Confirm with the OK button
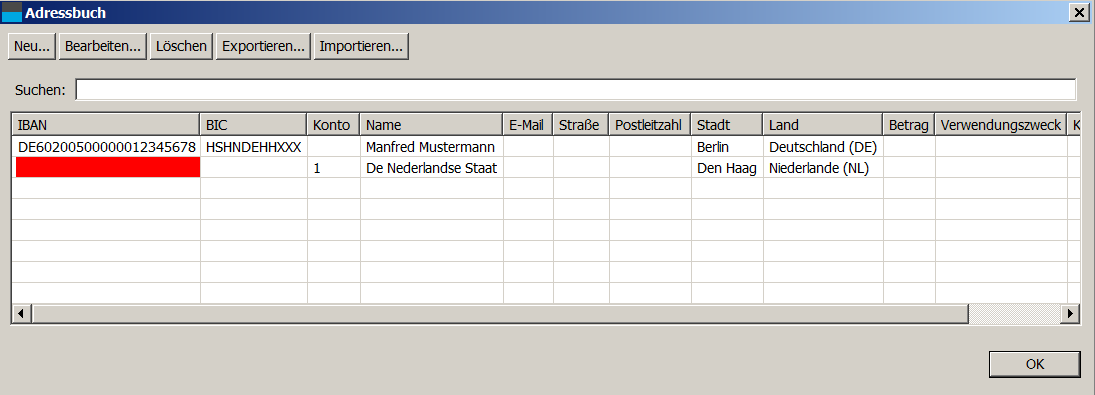Viewport: 1095px width, 395px height. click(1035, 364)
